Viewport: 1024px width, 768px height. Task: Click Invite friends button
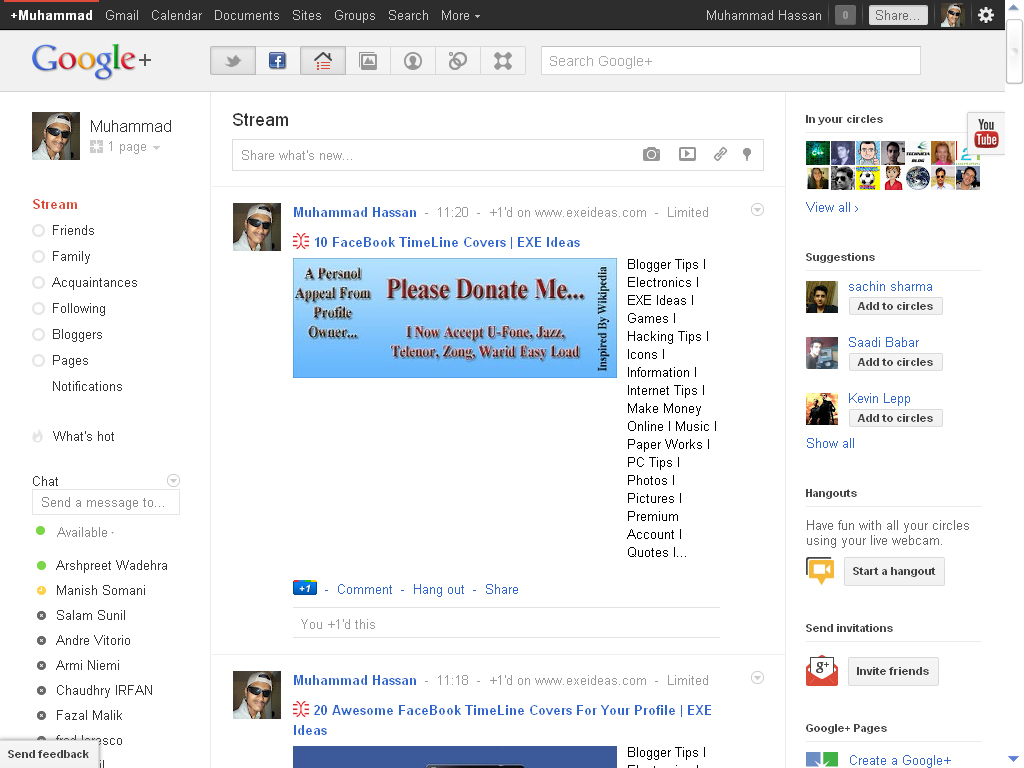tap(893, 671)
